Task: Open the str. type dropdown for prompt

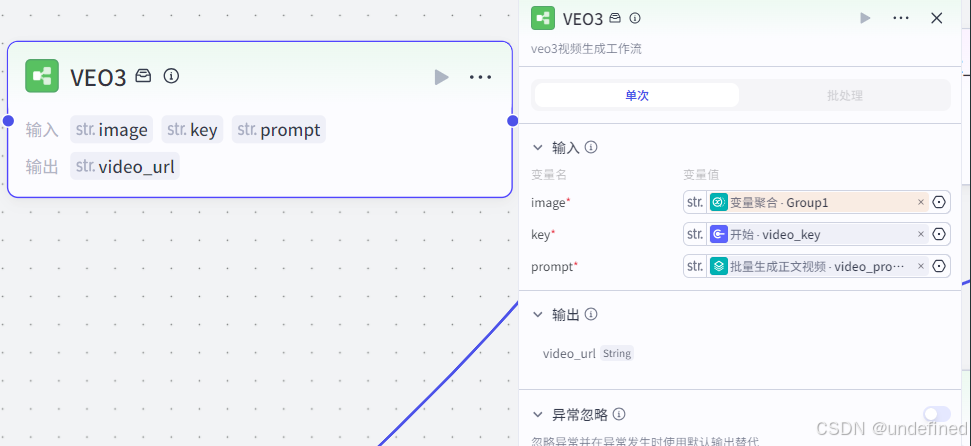Action: [695, 266]
